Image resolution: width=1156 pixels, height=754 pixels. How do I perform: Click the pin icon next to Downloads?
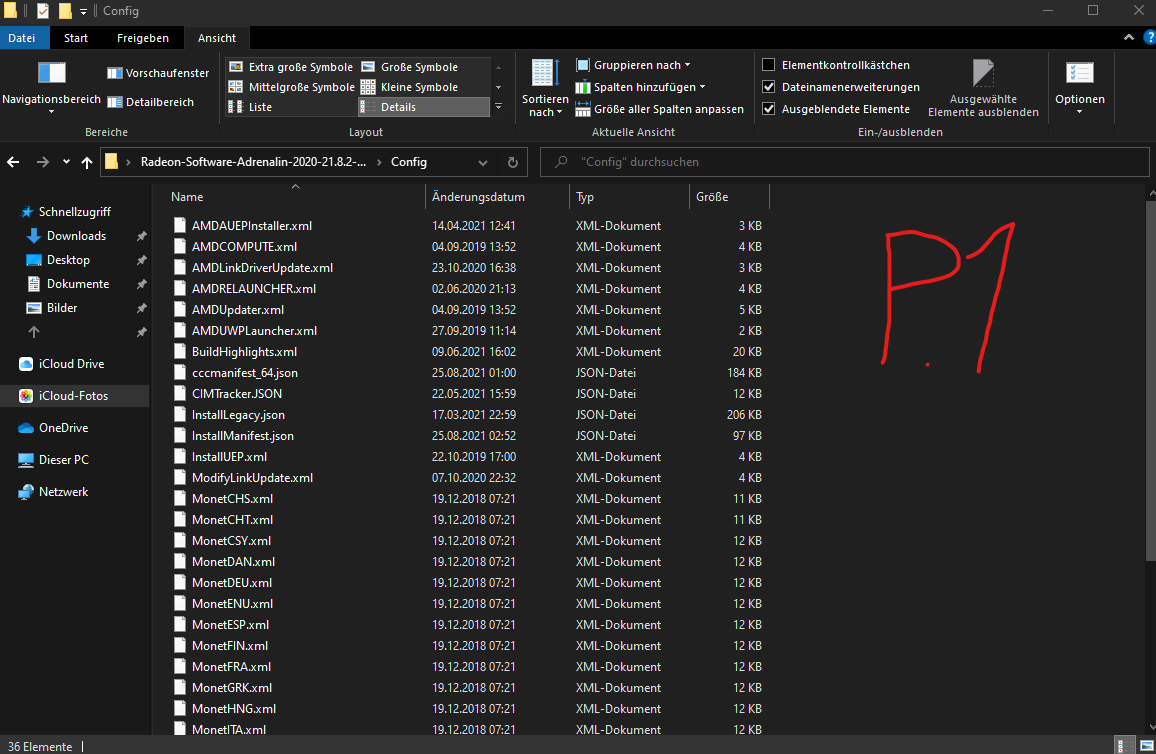(141, 236)
